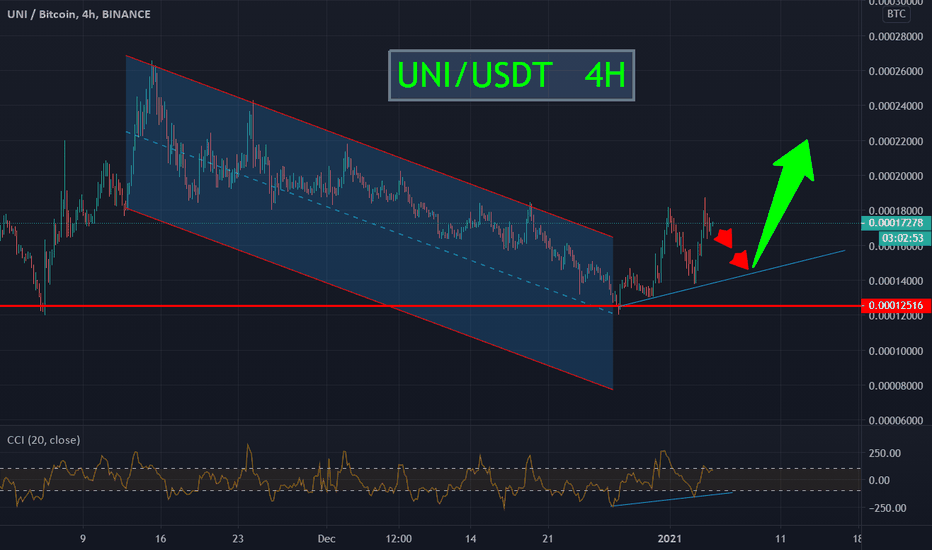Click the 03:02:53 bar countdown label
The height and width of the screenshot is (550, 932).
coord(904,238)
